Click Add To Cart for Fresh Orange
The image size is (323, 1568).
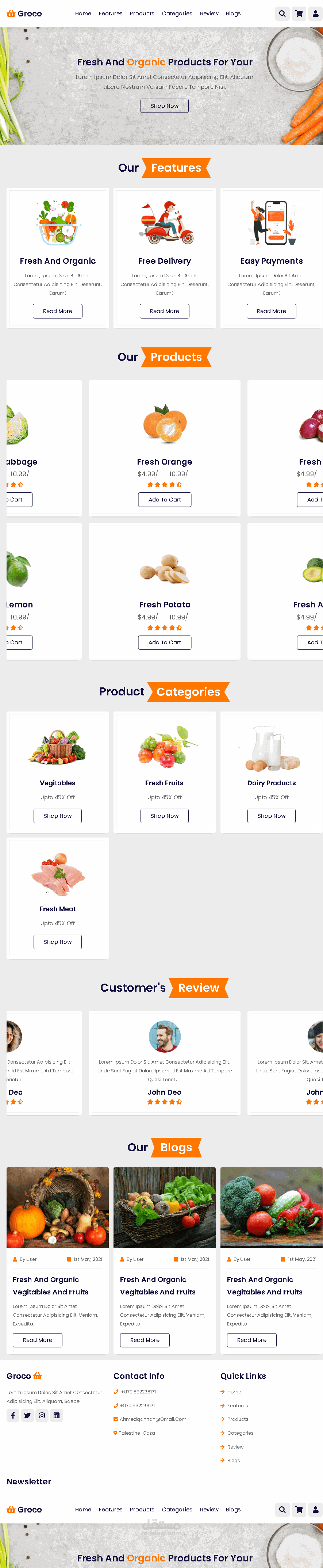click(164, 499)
